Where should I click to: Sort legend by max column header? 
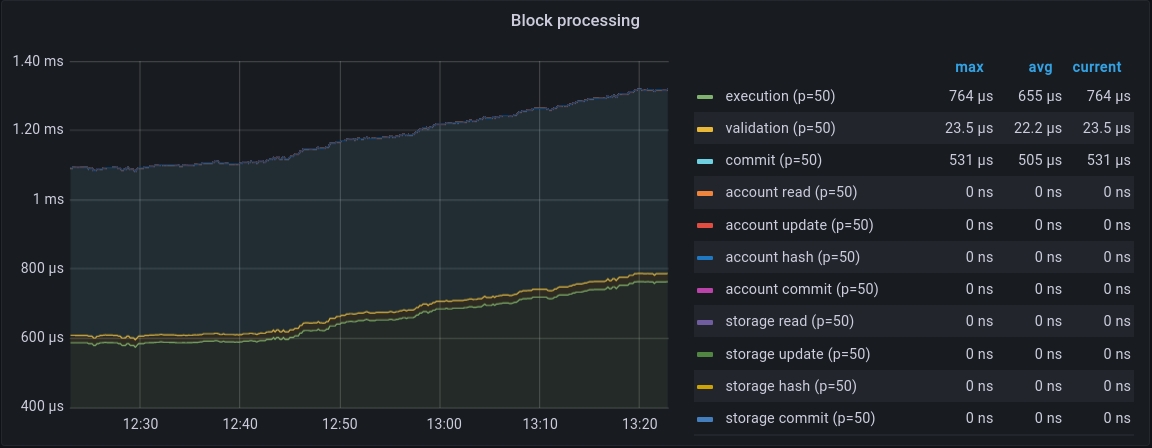tap(969, 68)
